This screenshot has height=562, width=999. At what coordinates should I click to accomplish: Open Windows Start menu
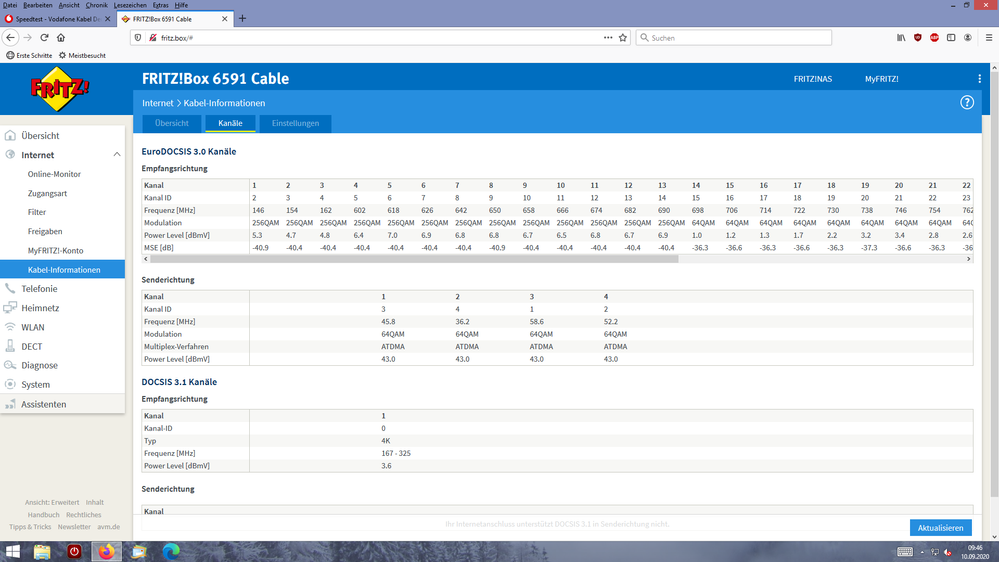[x=13, y=552]
